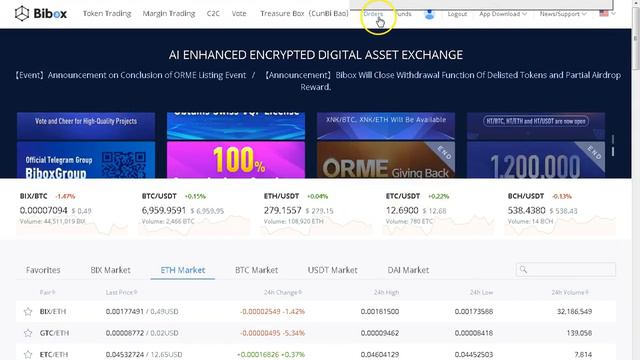640x360 pixels.
Task: Open the Official Telegram Group banner
Action: (86, 160)
